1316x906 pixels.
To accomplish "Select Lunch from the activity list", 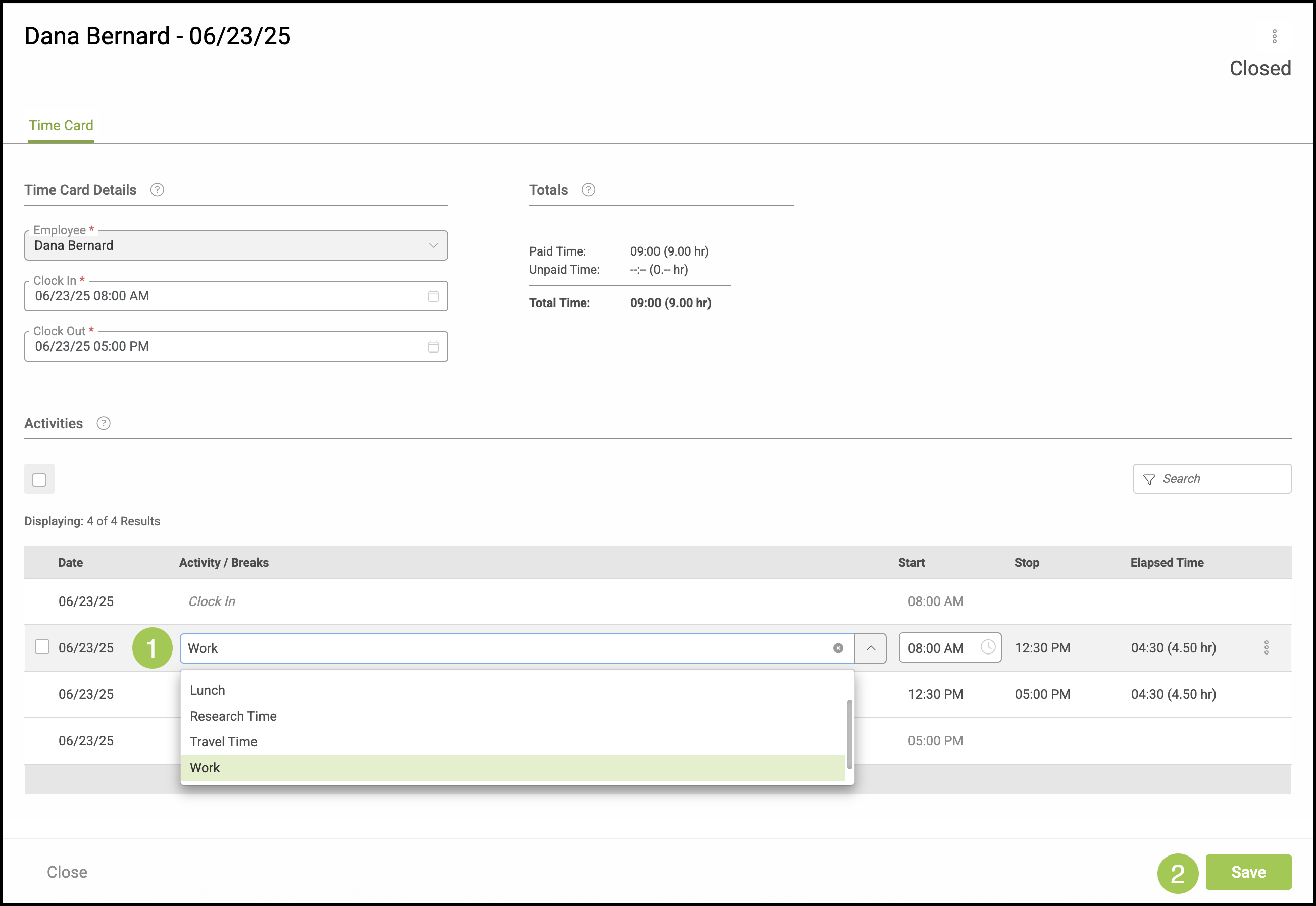I will pos(208,690).
